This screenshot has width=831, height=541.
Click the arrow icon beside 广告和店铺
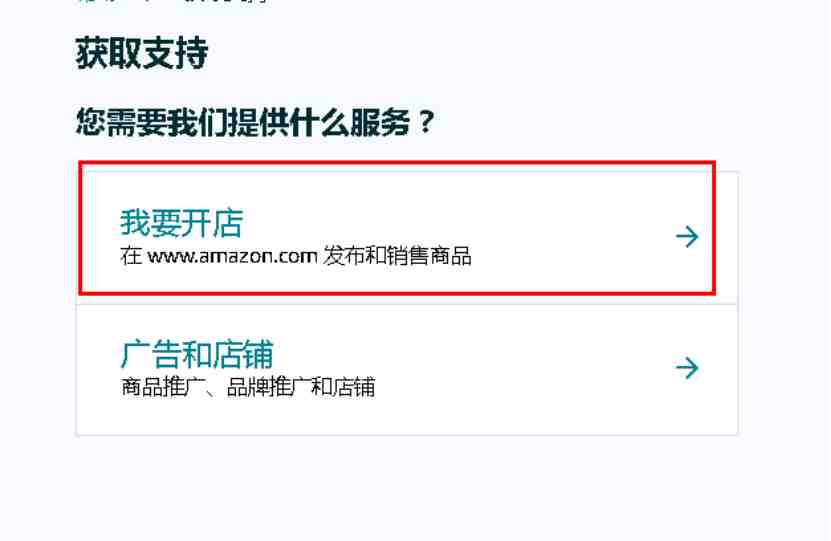click(x=687, y=368)
